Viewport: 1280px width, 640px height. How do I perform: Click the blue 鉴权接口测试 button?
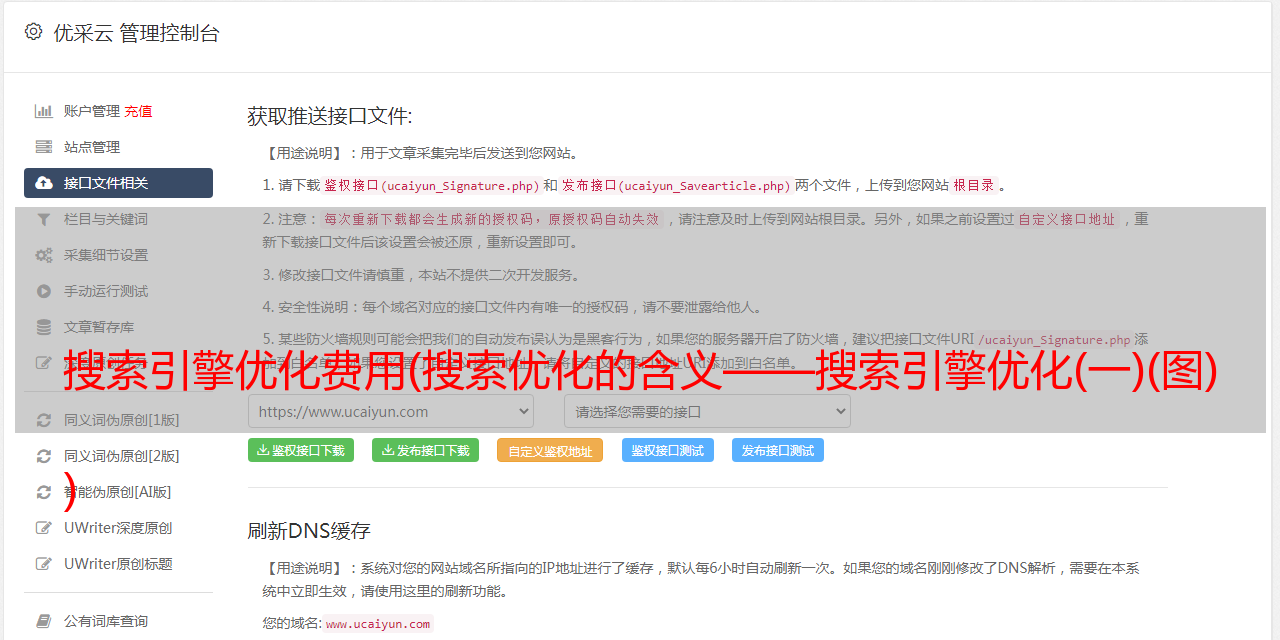pyautogui.click(x=668, y=450)
